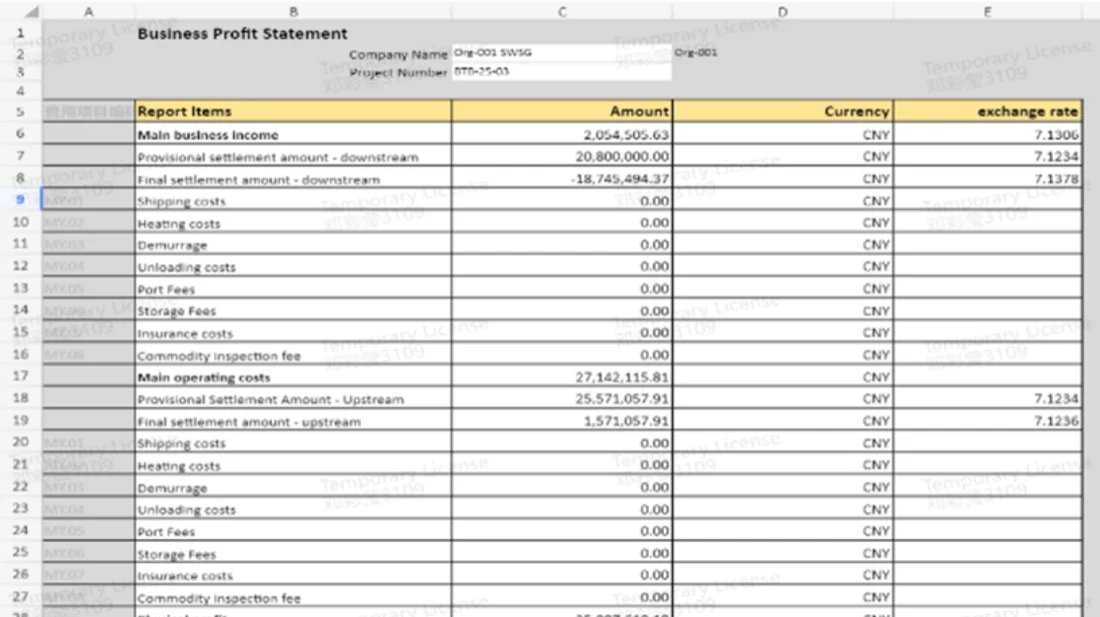Image resolution: width=1100 pixels, height=617 pixels.
Task: Click the 'Business Profit Statement' title cell
Action: [242, 34]
